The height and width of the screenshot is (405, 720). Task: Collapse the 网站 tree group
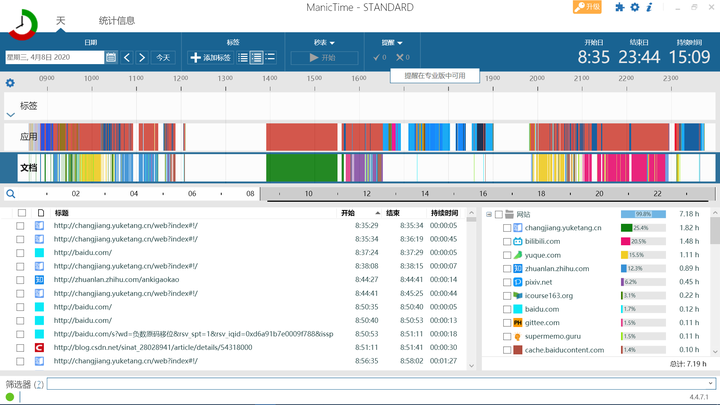pos(489,214)
